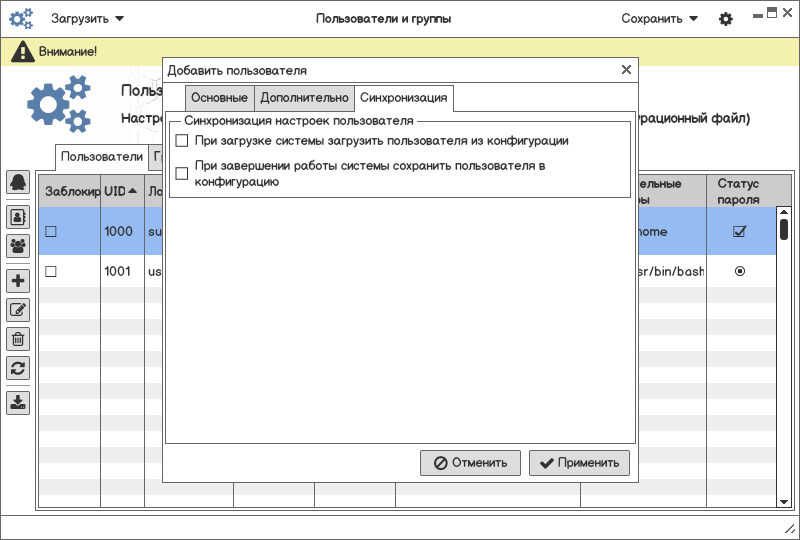Enable save user to configuration at shutdown
This screenshot has height=540, width=800.
pyautogui.click(x=182, y=174)
